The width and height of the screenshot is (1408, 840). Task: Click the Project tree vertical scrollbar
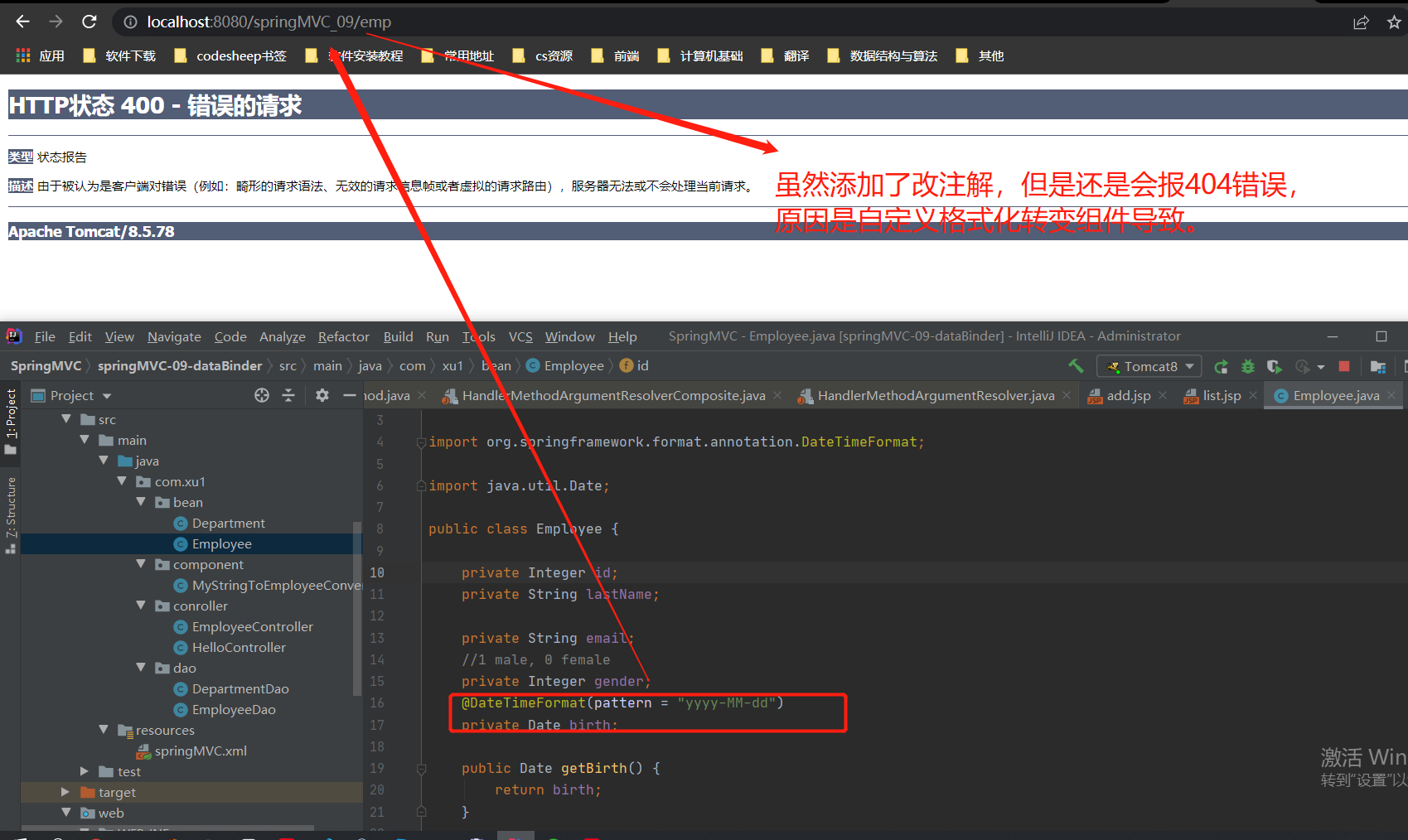[x=358, y=607]
